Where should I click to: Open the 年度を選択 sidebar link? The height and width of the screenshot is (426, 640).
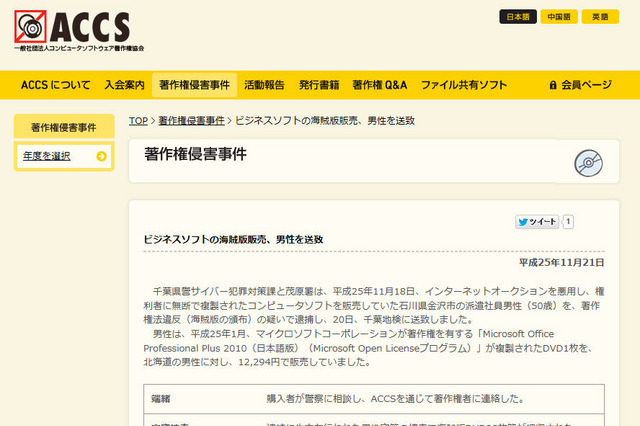coord(47,156)
